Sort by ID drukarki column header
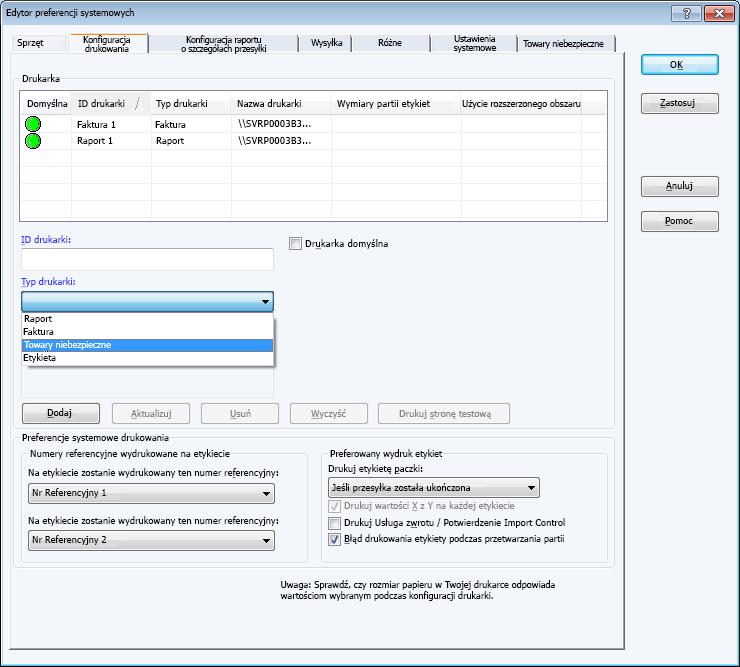This screenshot has height=667, width=740. tap(111, 103)
